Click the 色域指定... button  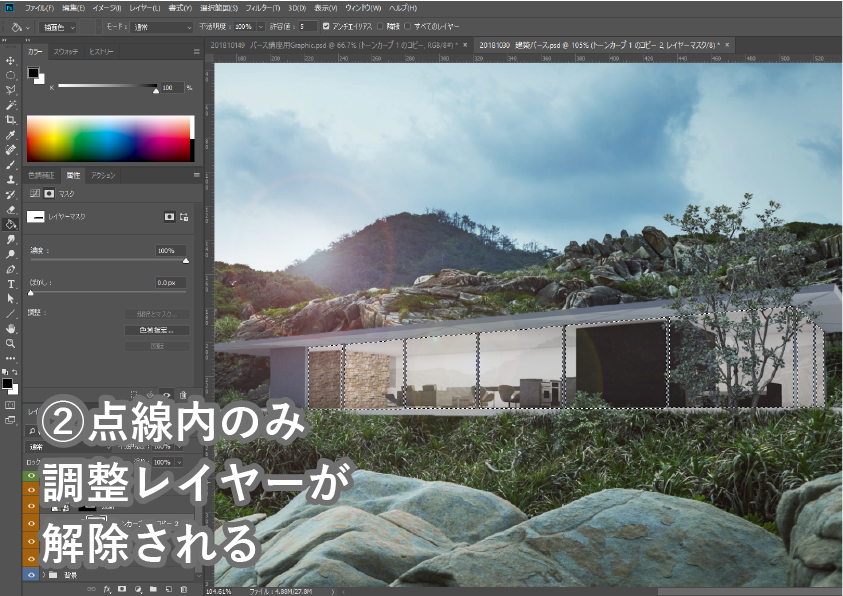[x=157, y=330]
